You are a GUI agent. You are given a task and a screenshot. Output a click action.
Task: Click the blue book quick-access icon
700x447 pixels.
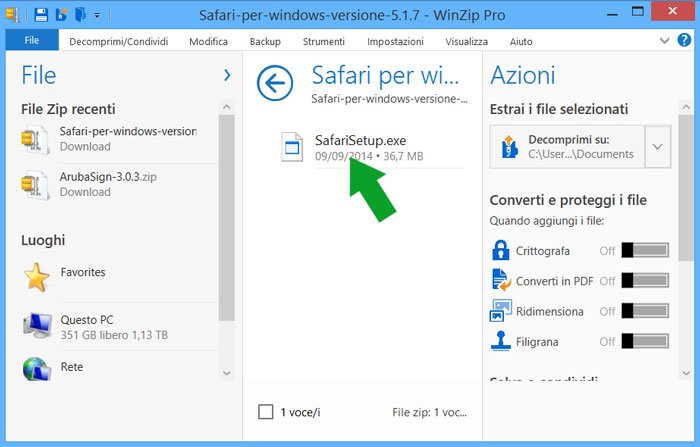[x=80, y=15]
